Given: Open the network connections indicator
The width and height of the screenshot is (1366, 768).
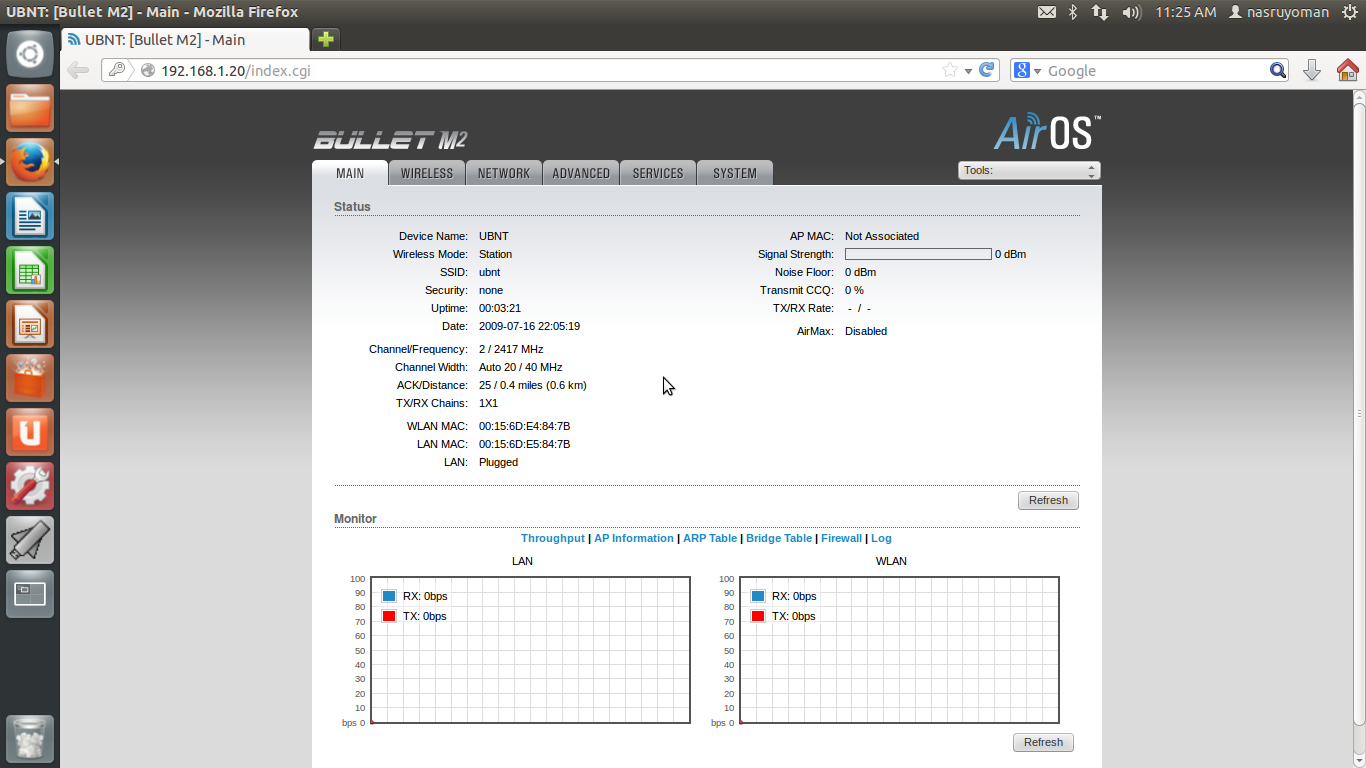Looking at the screenshot, I should tap(1100, 12).
